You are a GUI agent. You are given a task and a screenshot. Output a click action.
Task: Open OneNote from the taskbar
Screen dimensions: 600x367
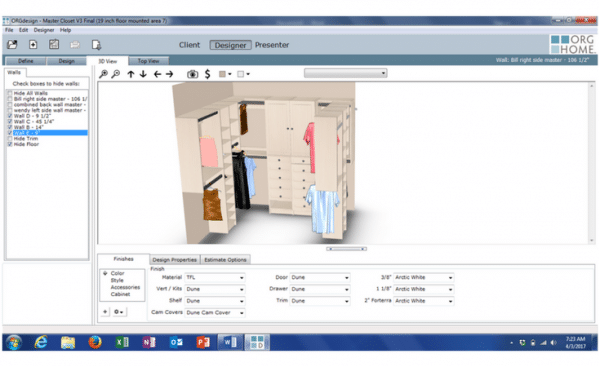coord(149,342)
